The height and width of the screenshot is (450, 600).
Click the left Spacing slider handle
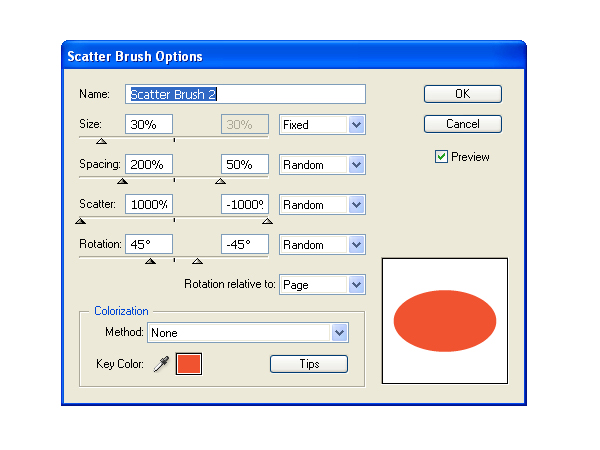coord(122,181)
